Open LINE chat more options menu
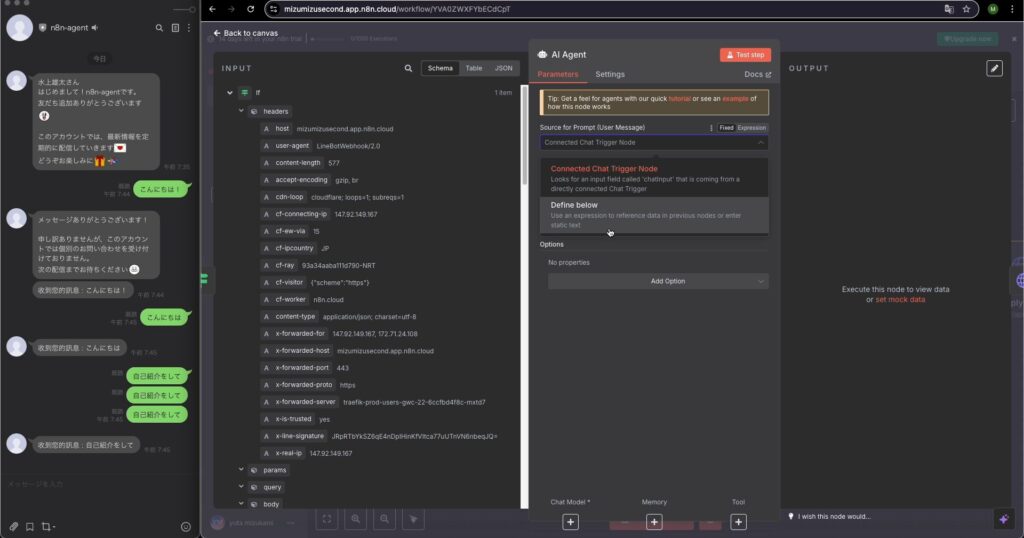The image size is (1024, 538). [x=189, y=28]
